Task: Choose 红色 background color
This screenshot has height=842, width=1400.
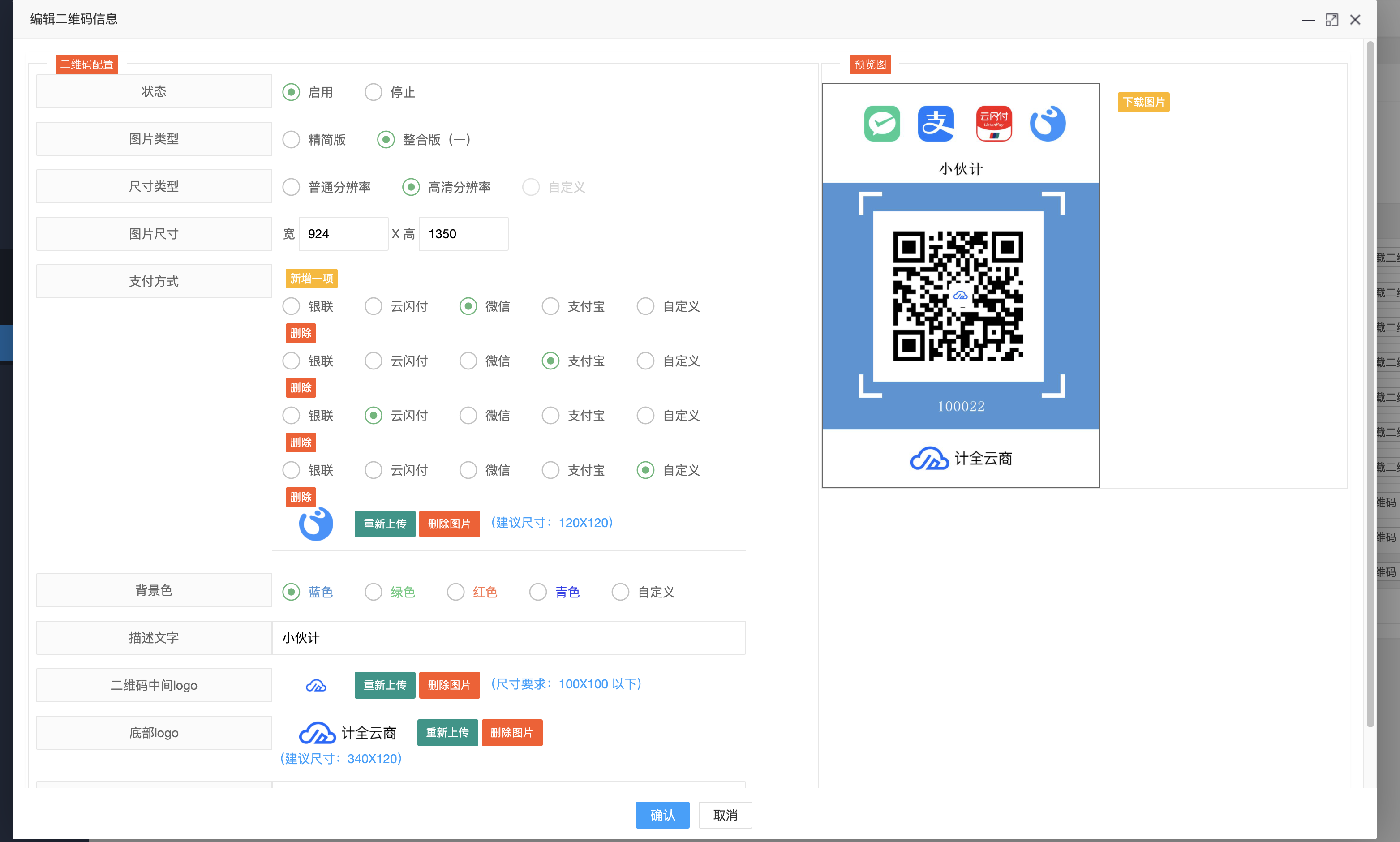Action: [455, 593]
